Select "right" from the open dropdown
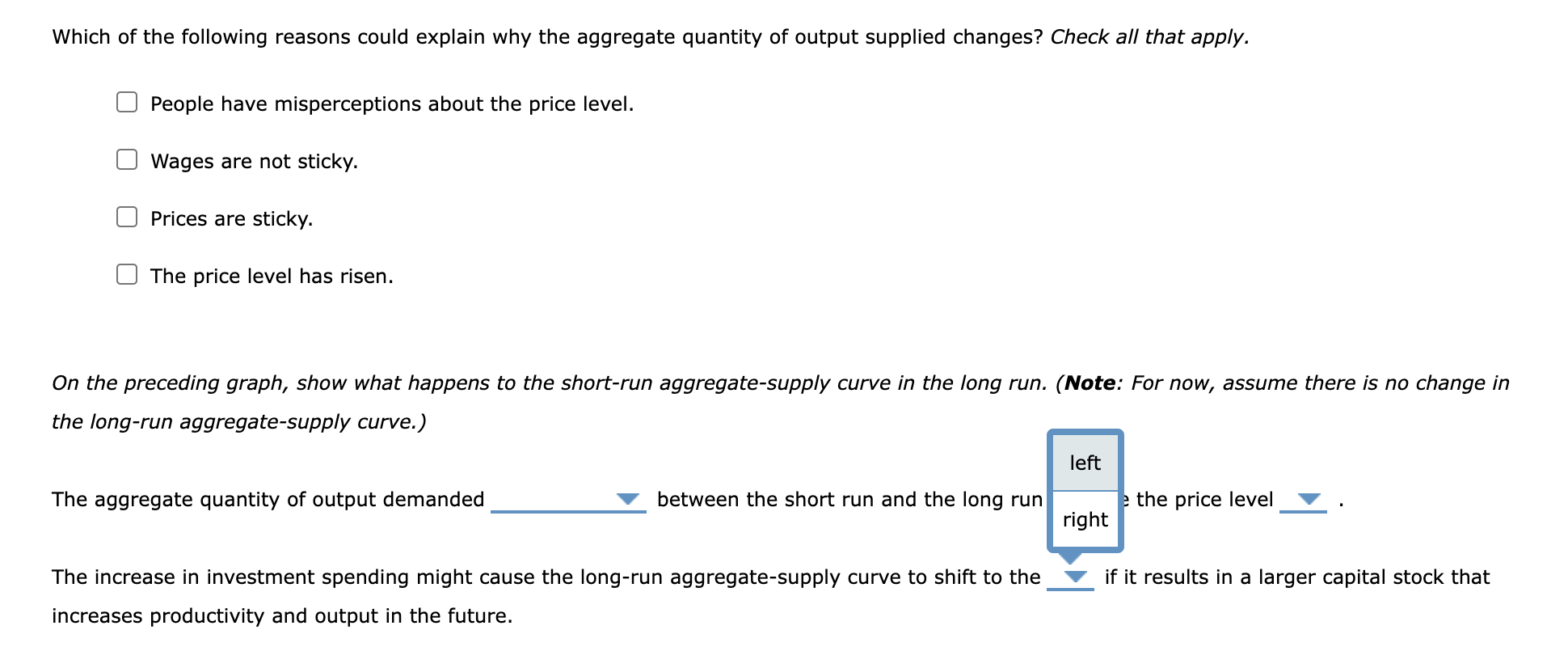The width and height of the screenshot is (1568, 668). click(1085, 520)
